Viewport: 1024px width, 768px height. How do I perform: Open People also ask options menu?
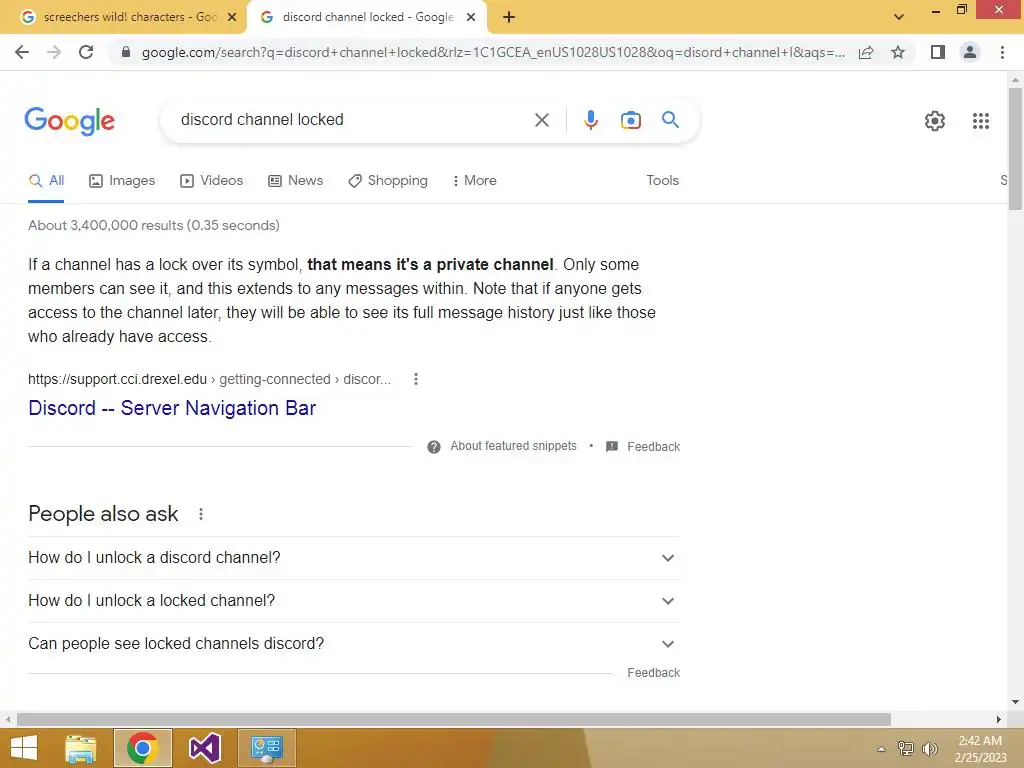pos(200,515)
